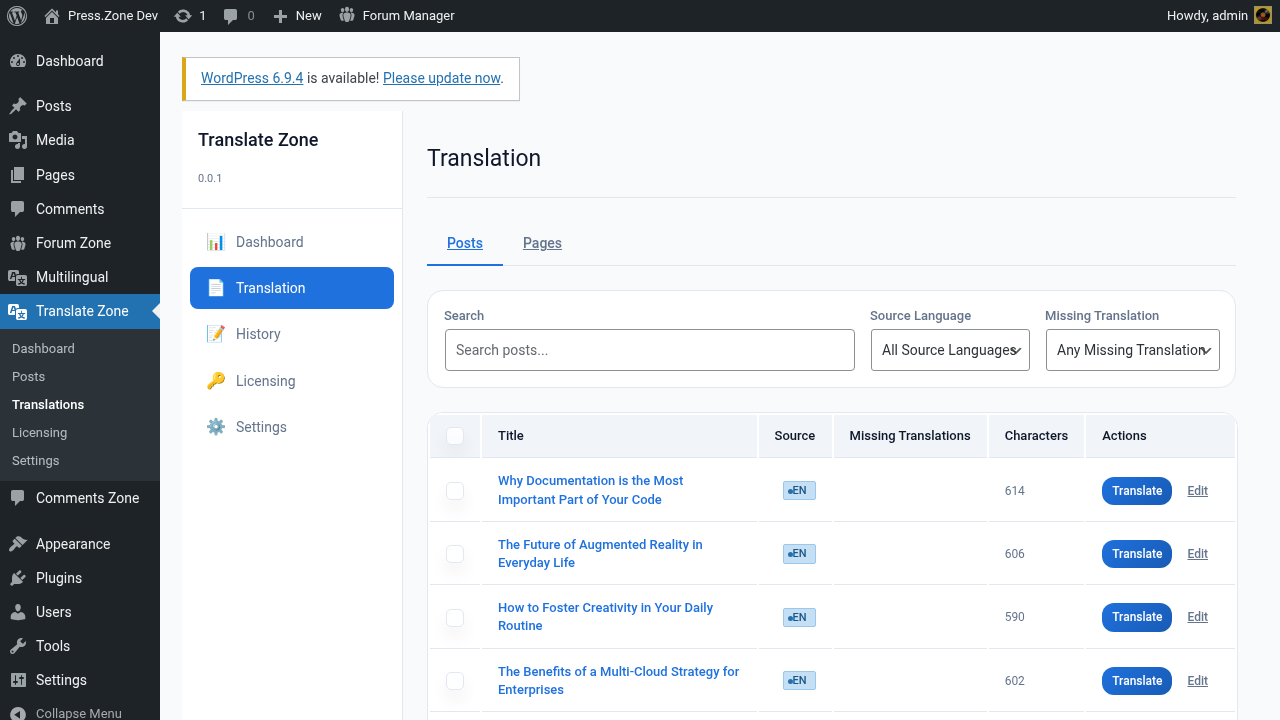This screenshot has width=1280, height=720.
Task: Click the Dashboard gauge icon in the WP sidebar
Action: click(18, 61)
